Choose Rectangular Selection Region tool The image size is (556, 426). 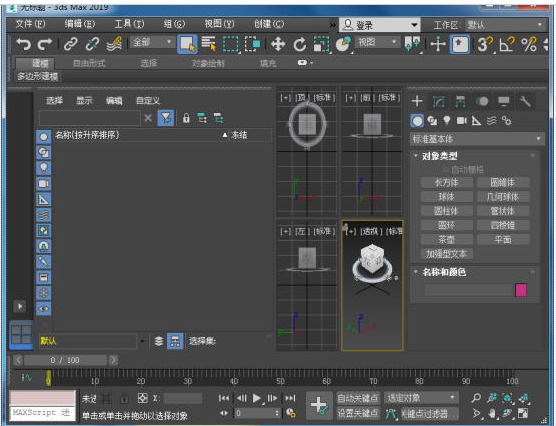230,44
